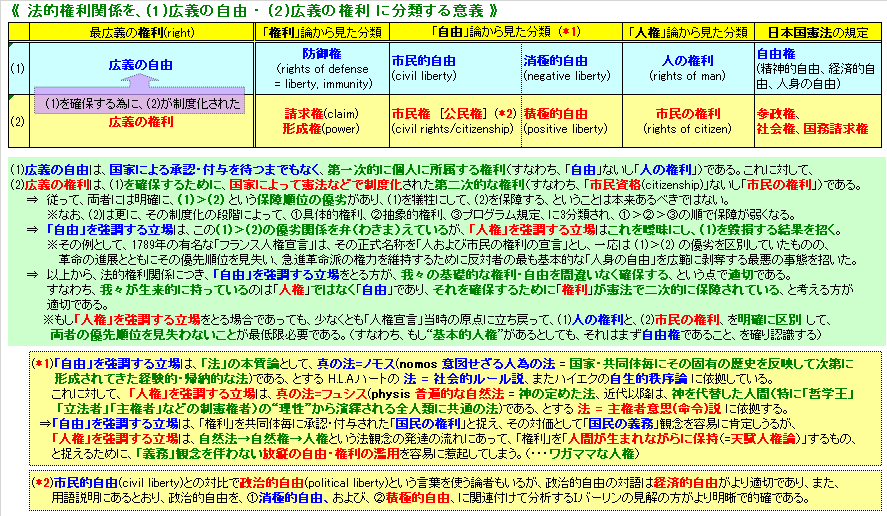Click the (*2) marker beside 公民権 in the table
Image resolution: width=887 pixels, height=516 pixels.
coord(505,114)
